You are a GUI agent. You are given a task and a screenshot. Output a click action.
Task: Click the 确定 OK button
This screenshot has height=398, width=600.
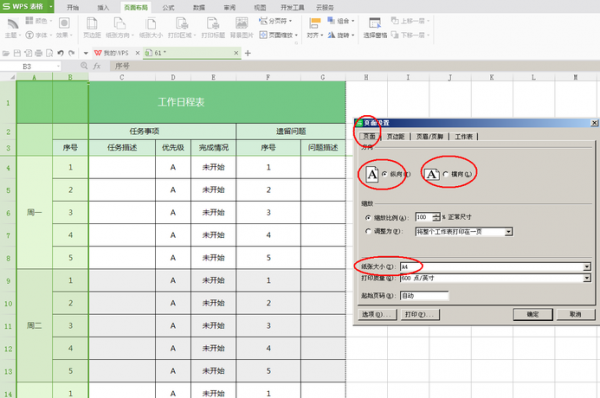pos(533,314)
